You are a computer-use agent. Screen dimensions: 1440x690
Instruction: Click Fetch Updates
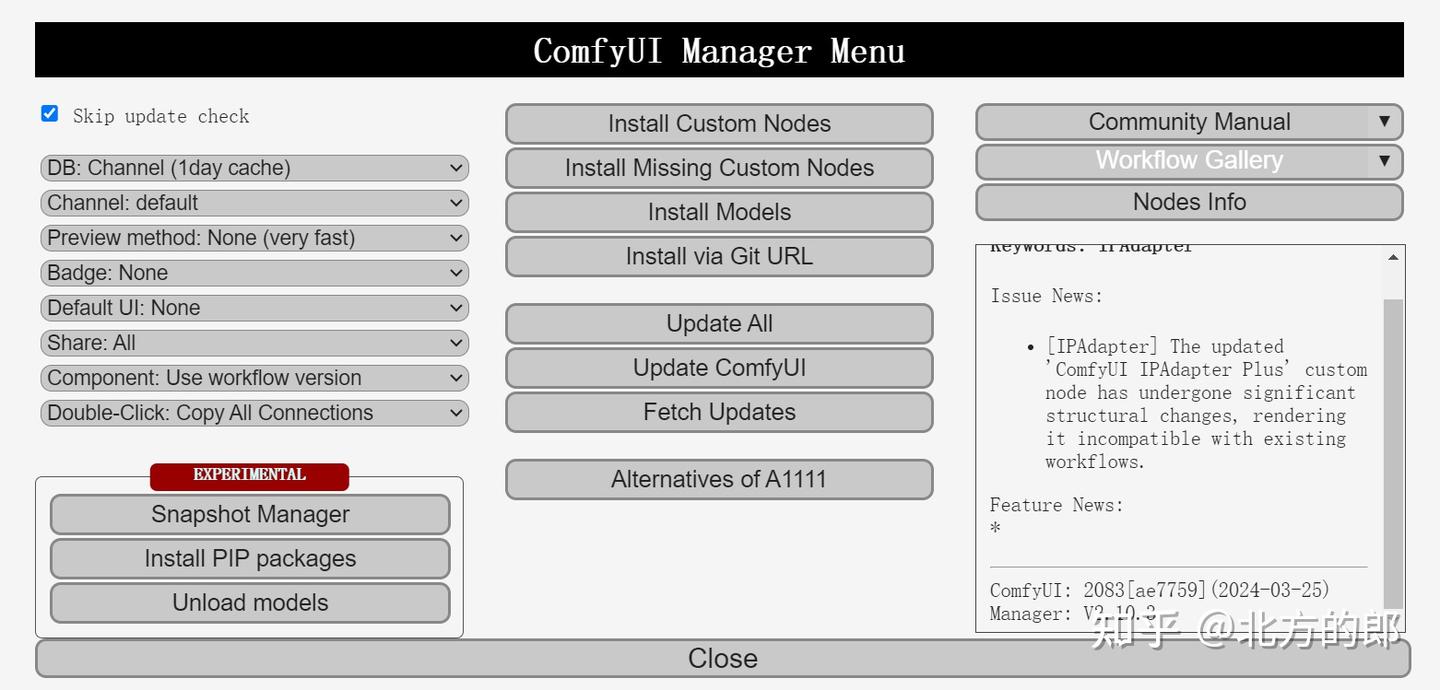pos(719,412)
